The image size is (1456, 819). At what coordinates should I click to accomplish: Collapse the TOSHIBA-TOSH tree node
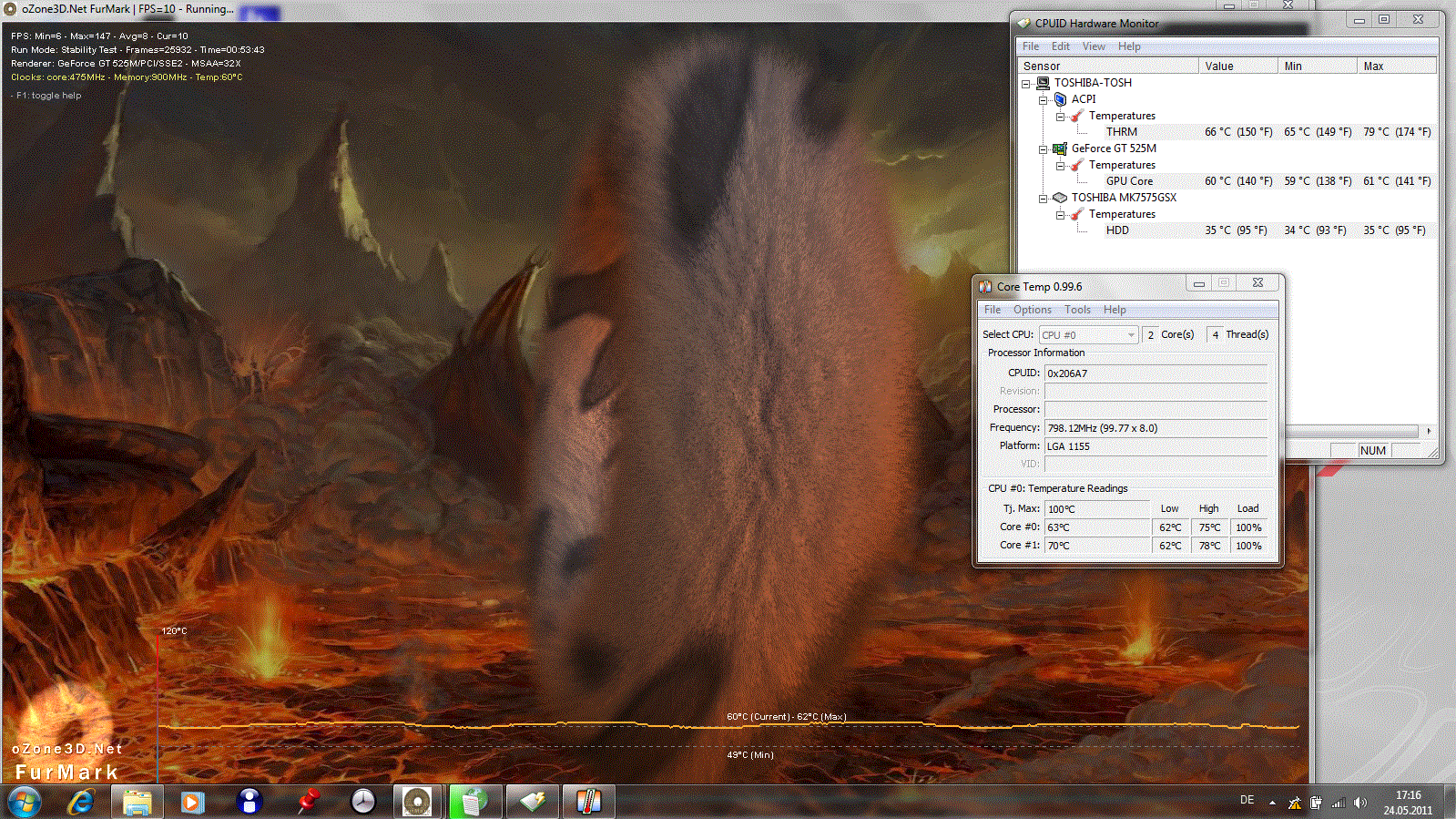1026,83
